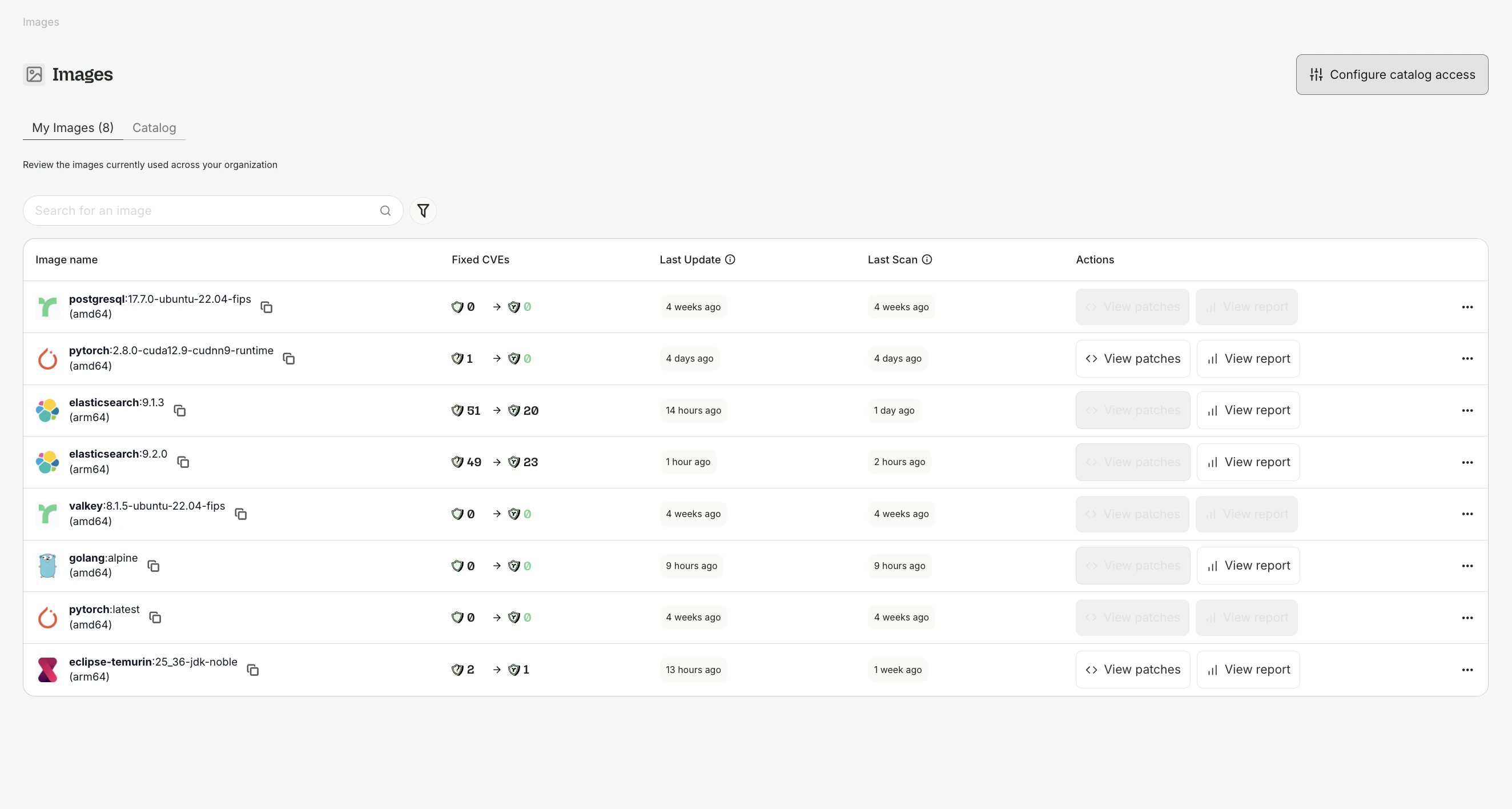The image size is (1512, 809).
Task: Copy the valkey image name
Action: pos(240,514)
